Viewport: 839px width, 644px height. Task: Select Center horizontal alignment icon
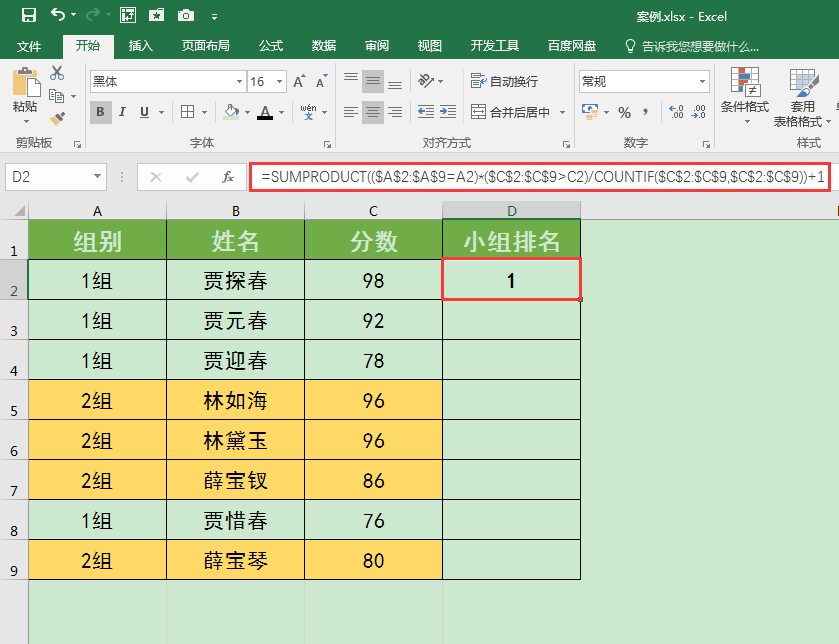[373, 112]
